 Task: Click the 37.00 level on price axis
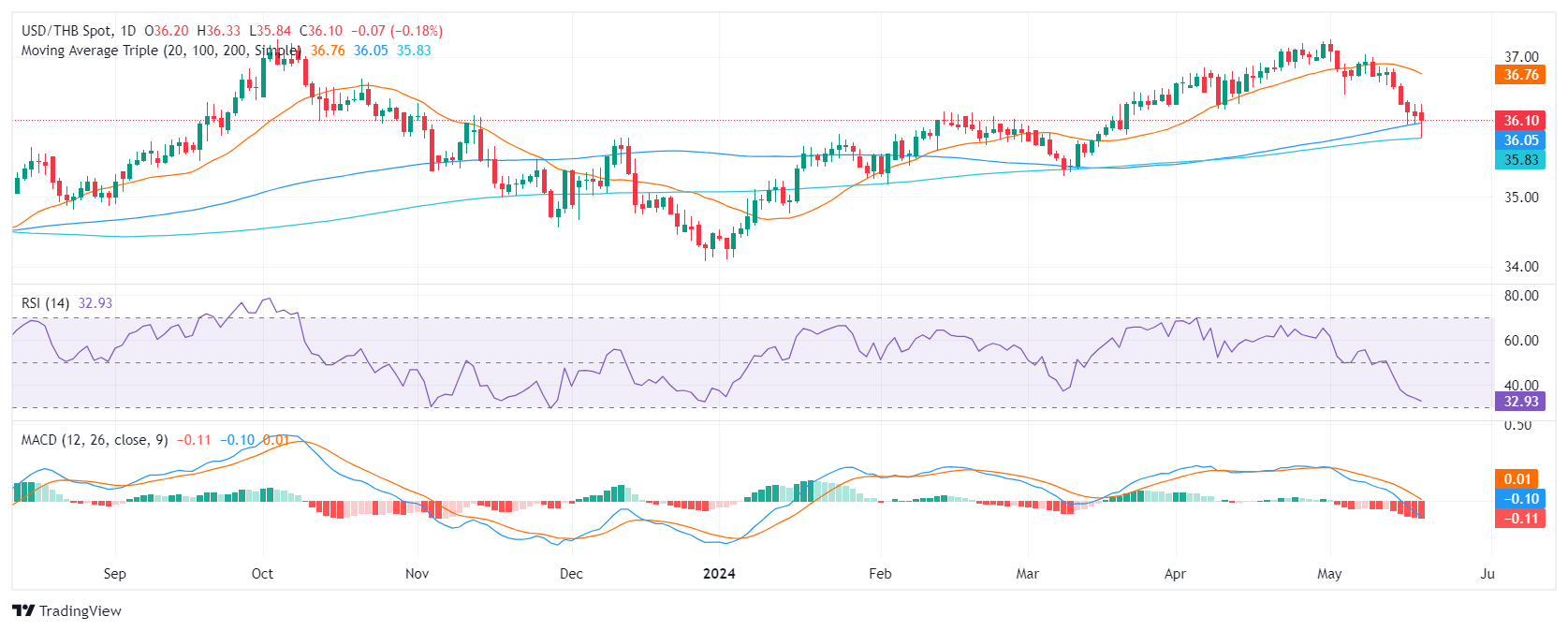coord(1521,57)
